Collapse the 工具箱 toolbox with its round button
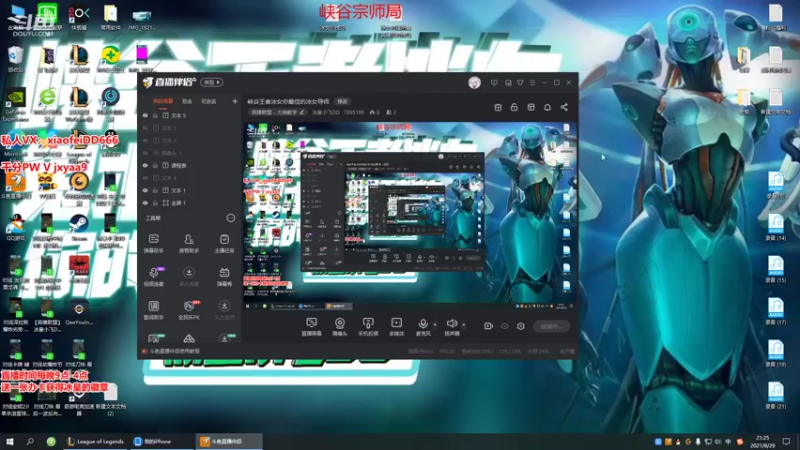Image resolution: width=800 pixels, height=450 pixels. coord(231,218)
